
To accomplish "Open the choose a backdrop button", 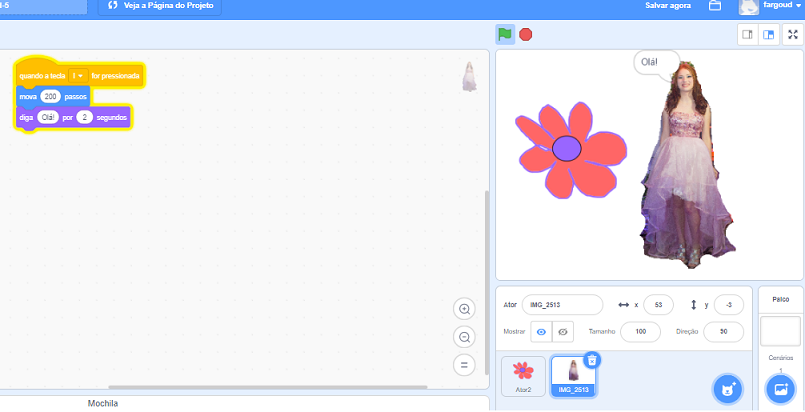I will coord(780,388).
